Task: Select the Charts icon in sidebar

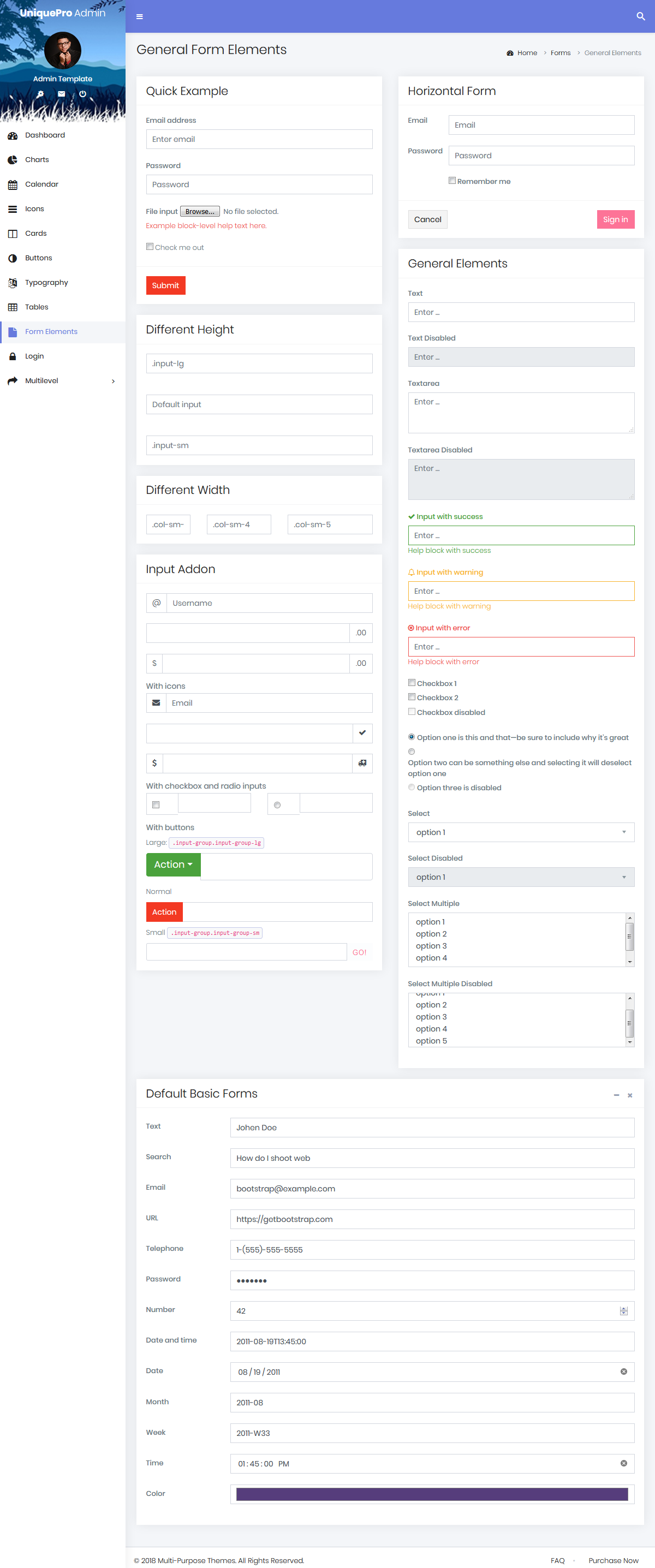Action: [13, 159]
